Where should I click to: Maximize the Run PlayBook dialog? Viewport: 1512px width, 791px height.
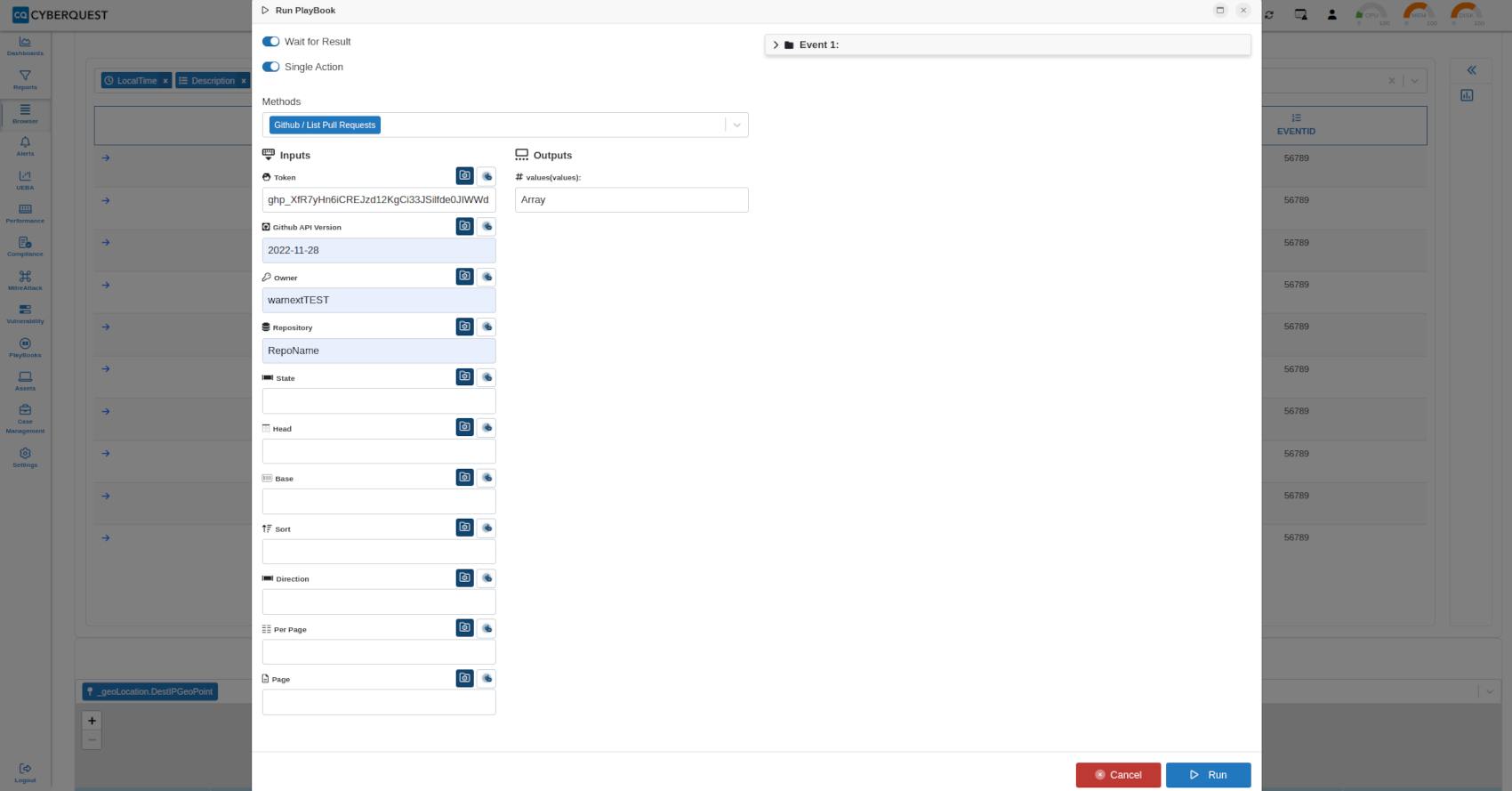tap(1220, 11)
